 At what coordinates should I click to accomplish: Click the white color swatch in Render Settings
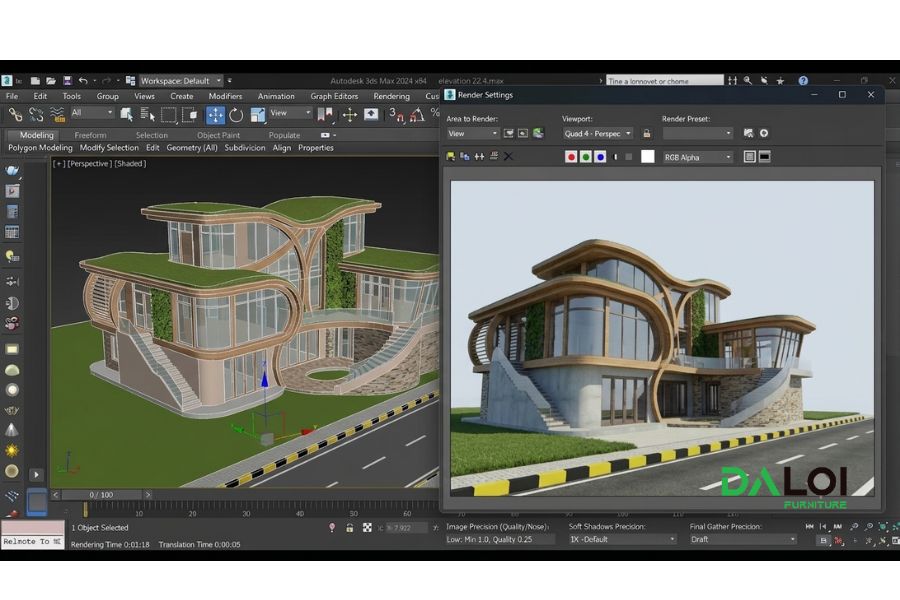coord(647,156)
